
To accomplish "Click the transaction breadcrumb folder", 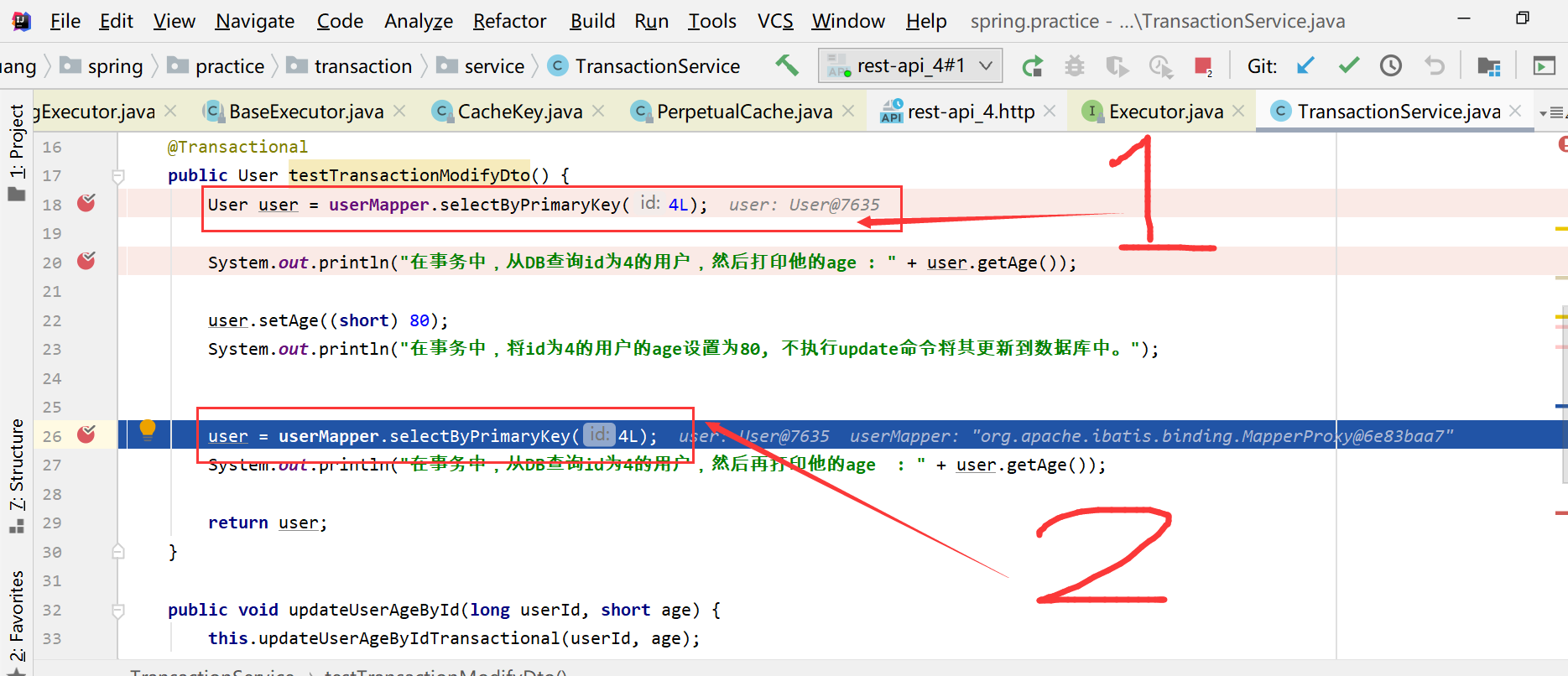I will (x=350, y=66).
